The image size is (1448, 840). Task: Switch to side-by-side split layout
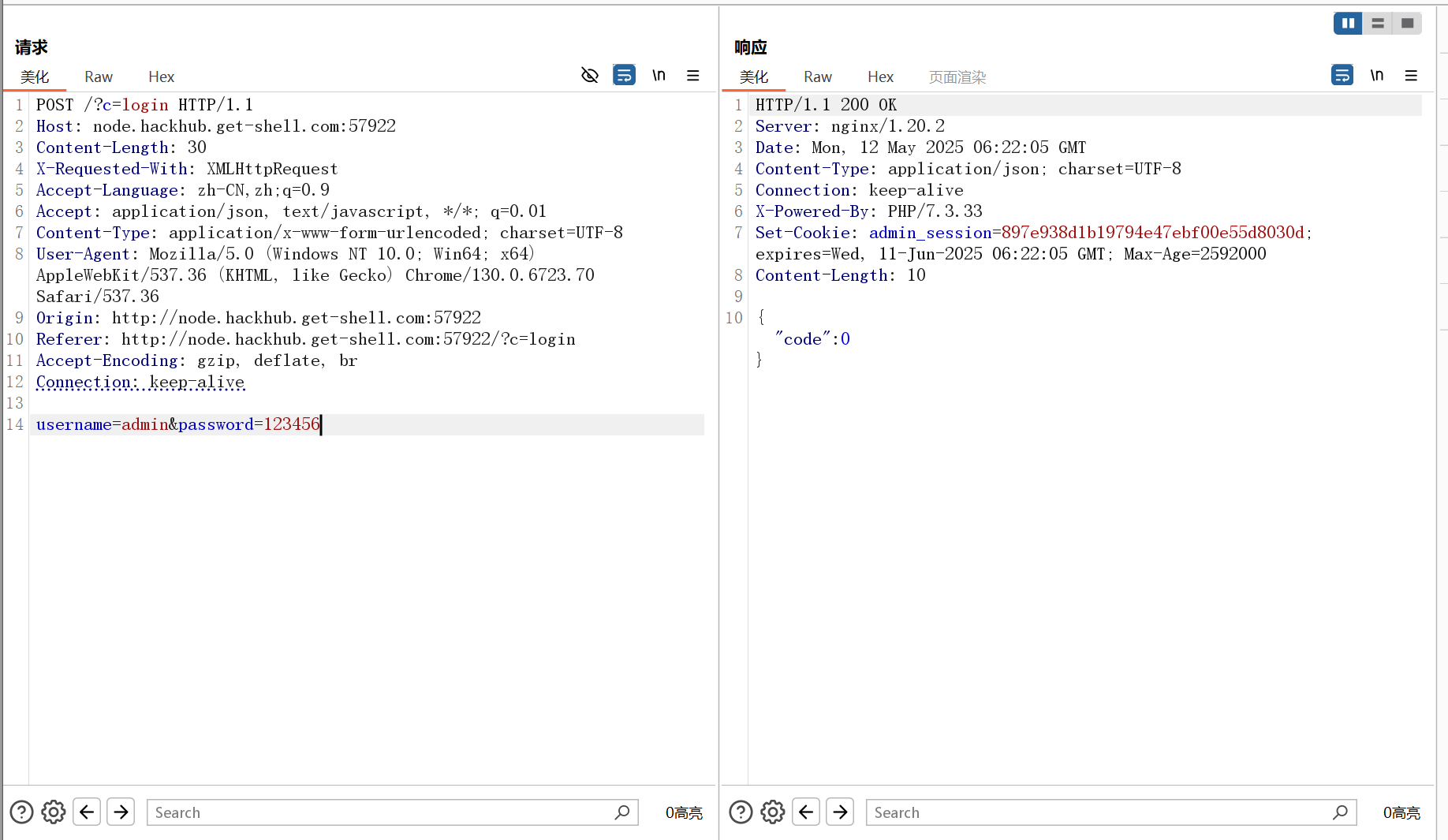point(1348,24)
